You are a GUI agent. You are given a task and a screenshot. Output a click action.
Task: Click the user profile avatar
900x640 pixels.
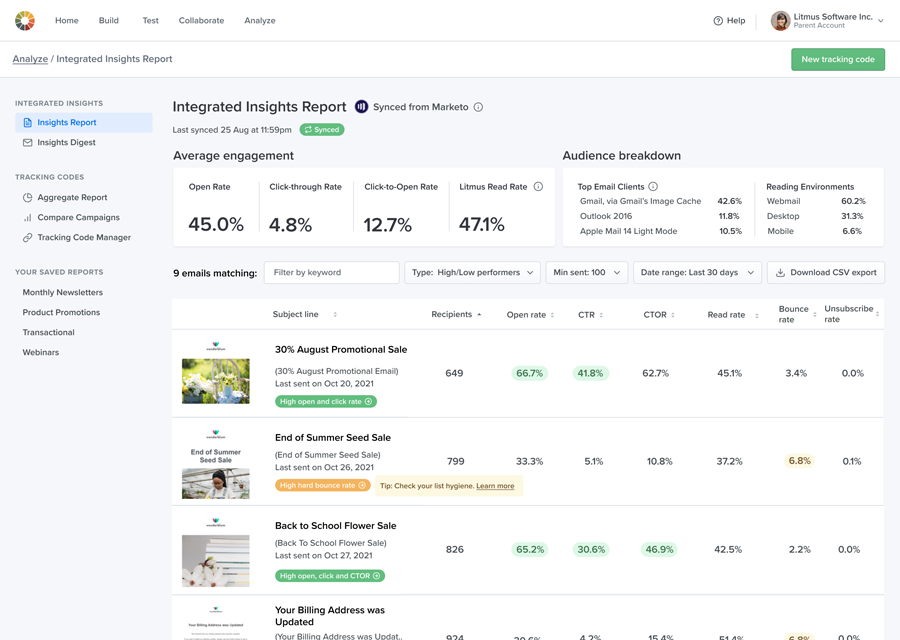[x=780, y=21]
